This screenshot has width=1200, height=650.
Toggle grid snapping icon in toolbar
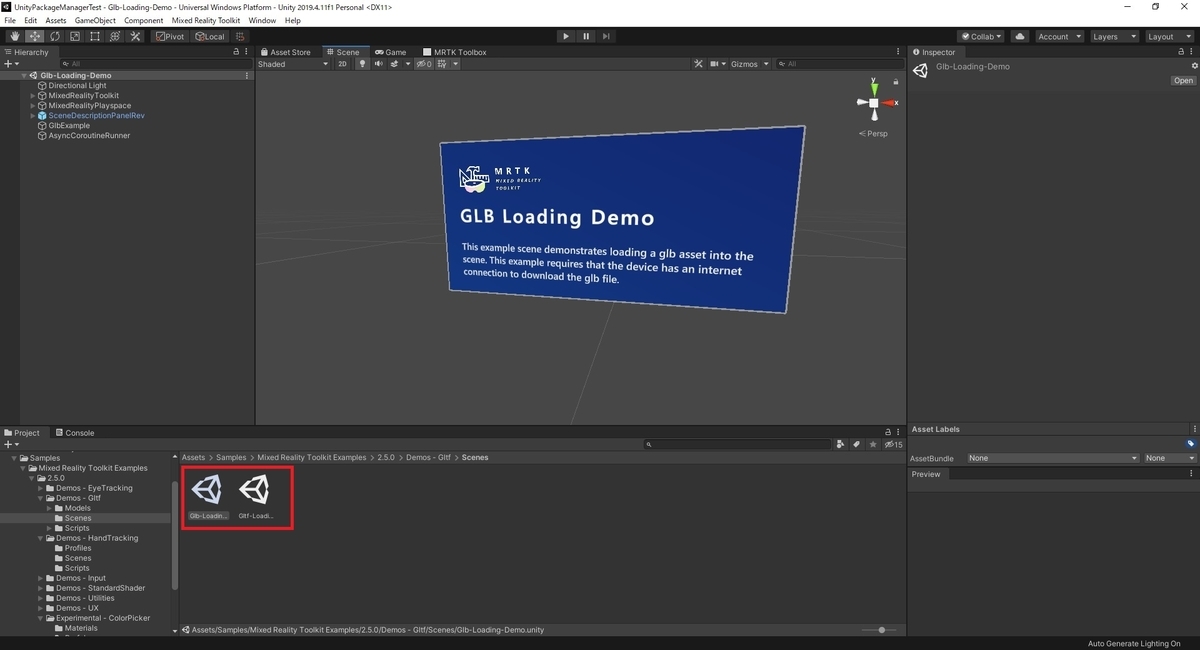[240, 36]
